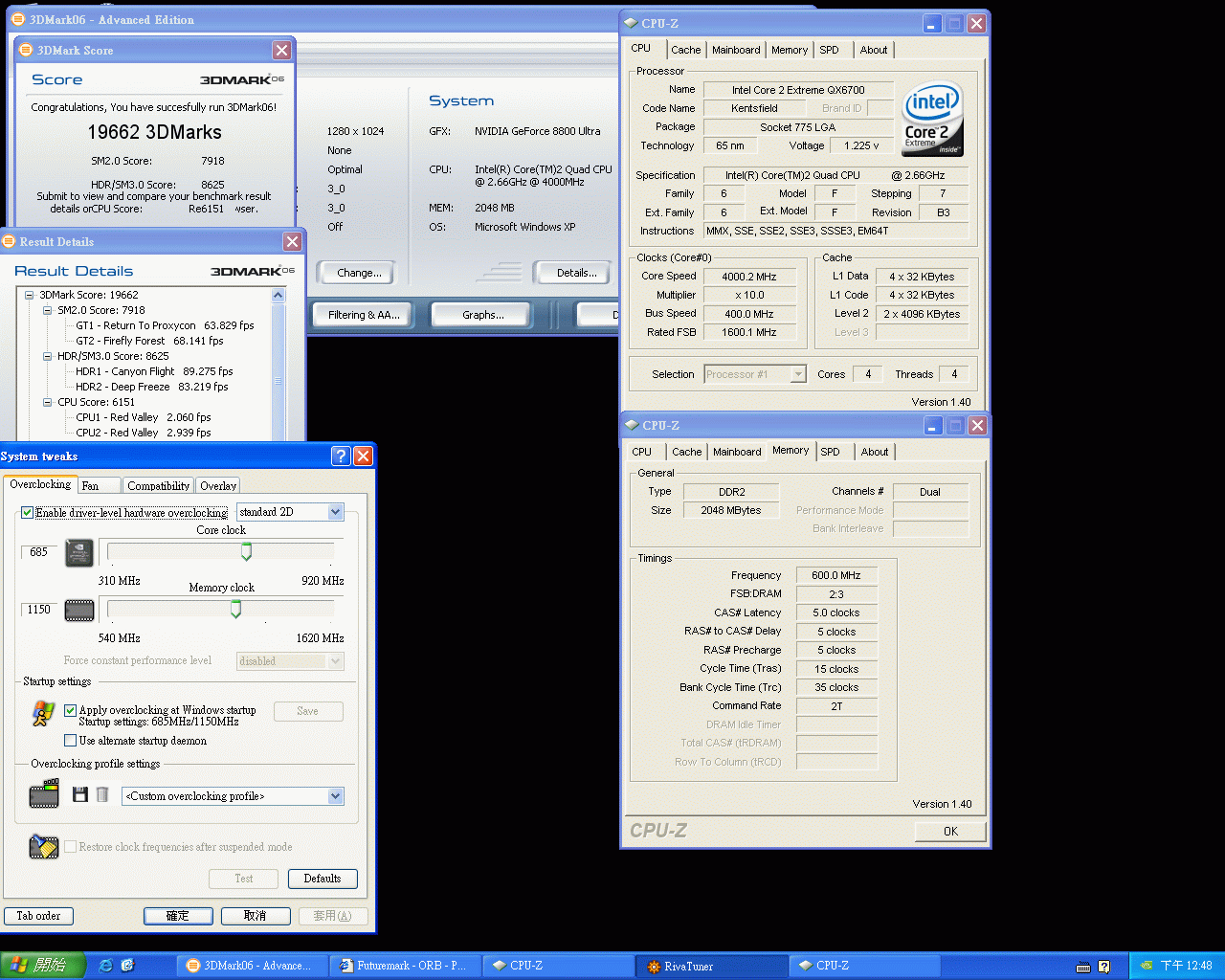Click the Tab order button

click(38, 916)
